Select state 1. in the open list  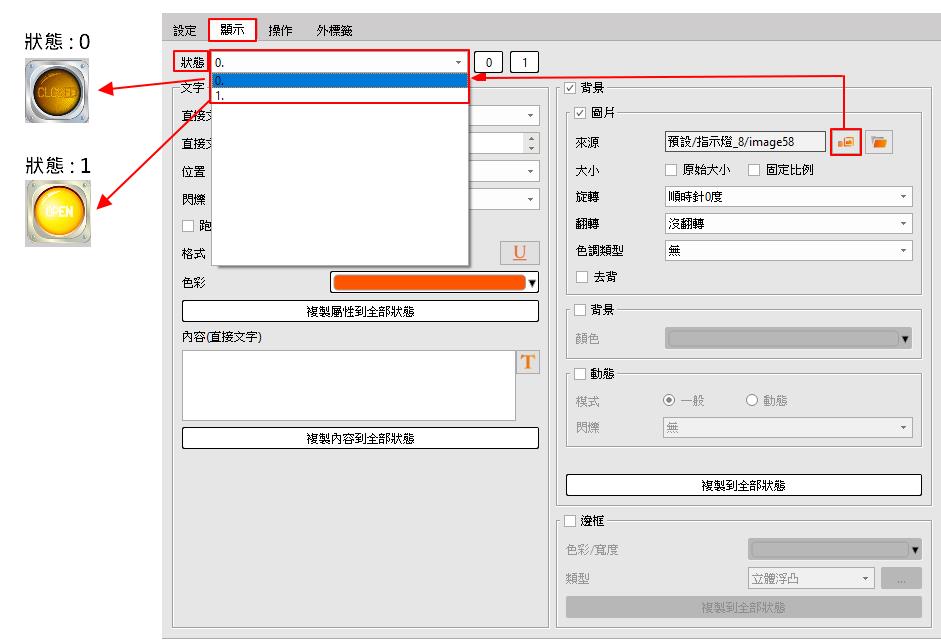[x=339, y=96]
